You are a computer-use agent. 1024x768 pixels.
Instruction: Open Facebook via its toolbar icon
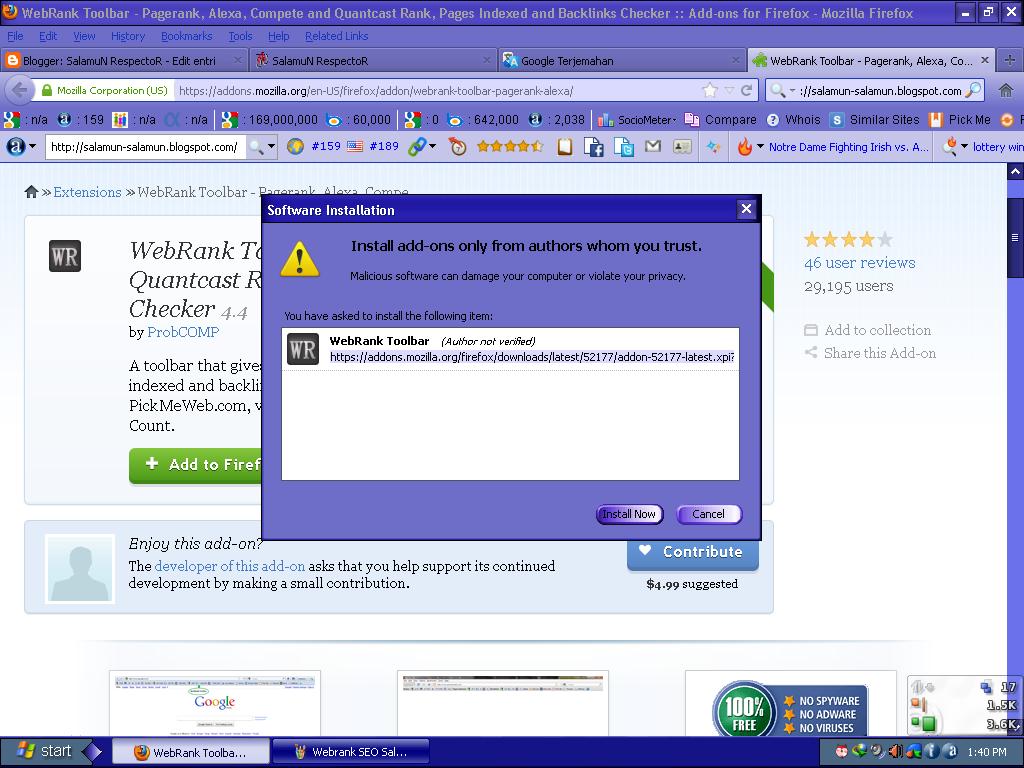point(594,147)
